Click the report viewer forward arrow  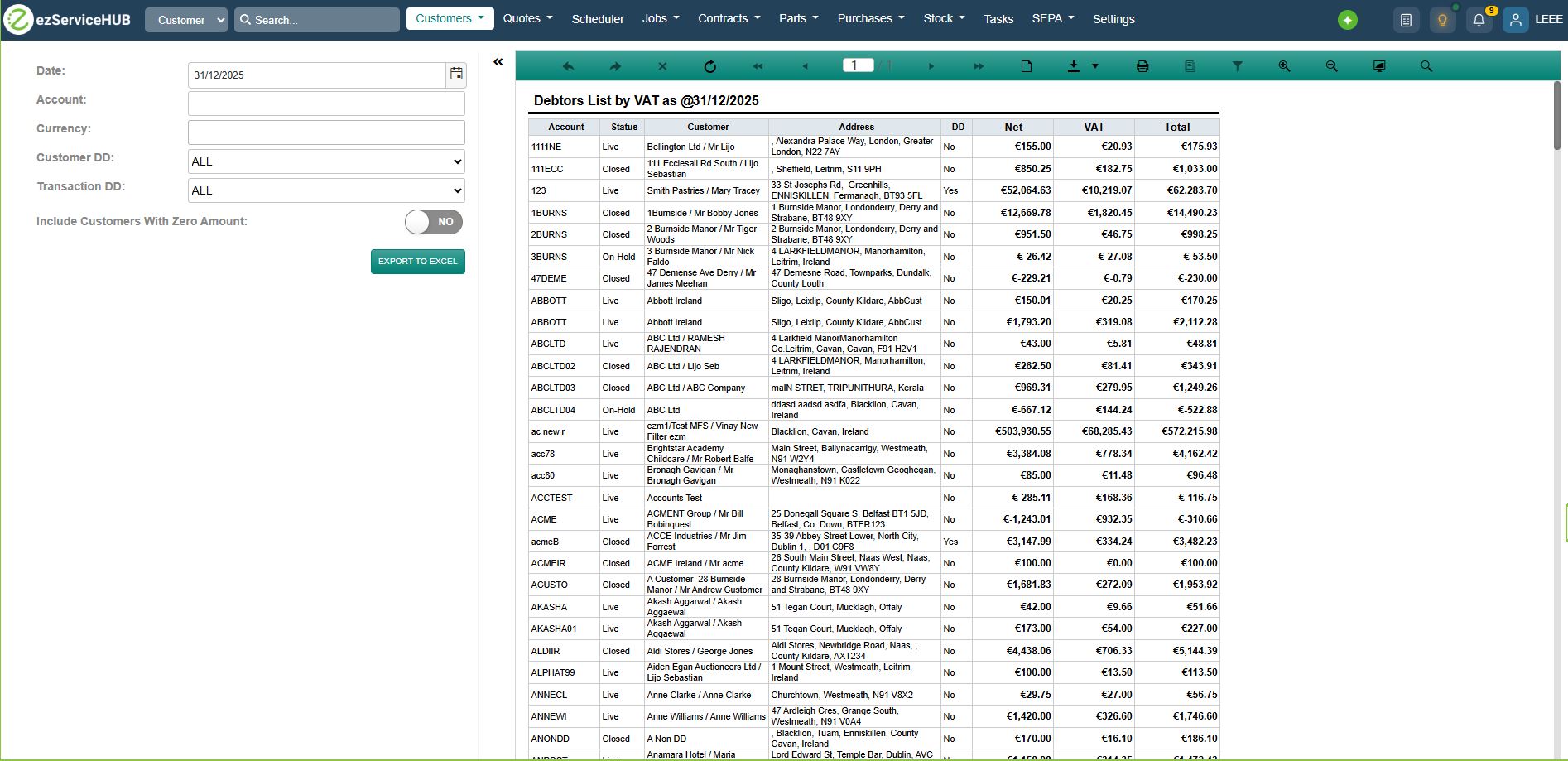(615, 66)
